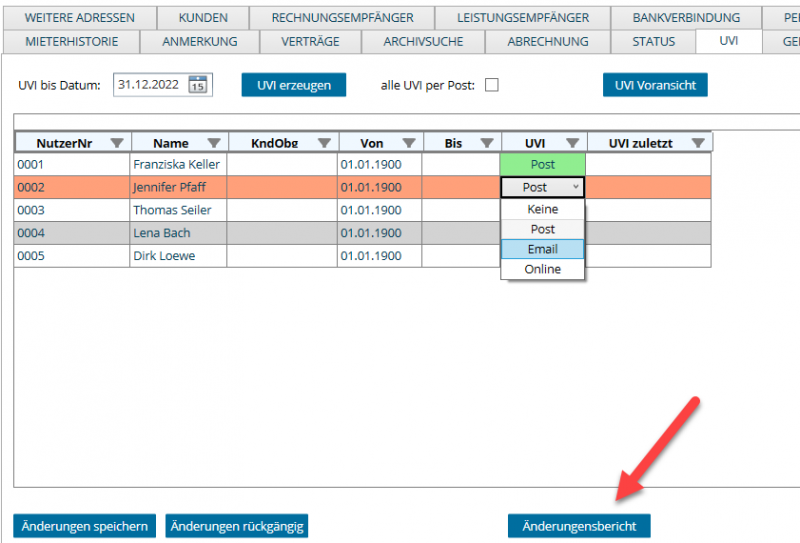Go to the ARCHIVSUCHE tab

(423, 41)
